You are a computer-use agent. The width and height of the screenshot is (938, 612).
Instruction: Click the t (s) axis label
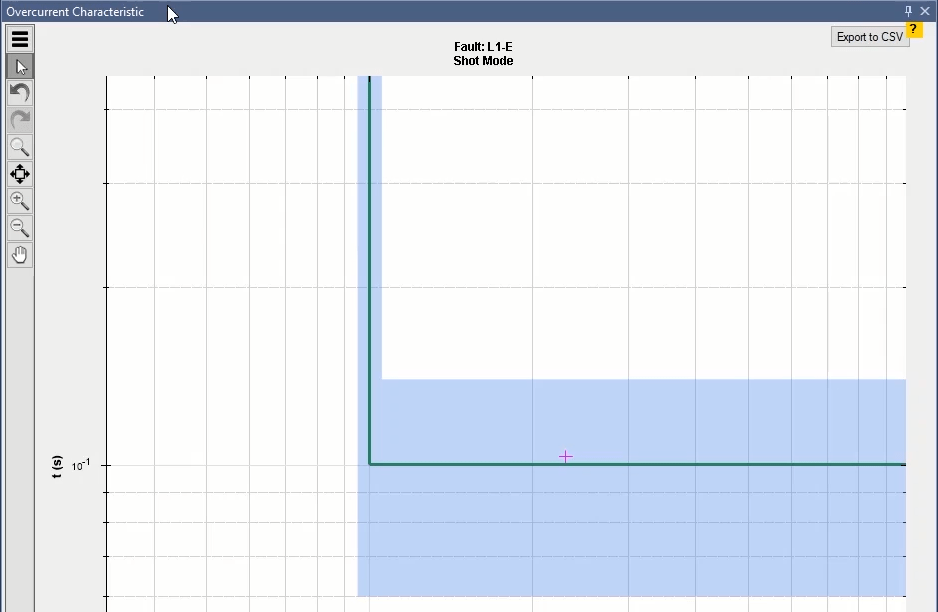(x=57, y=467)
